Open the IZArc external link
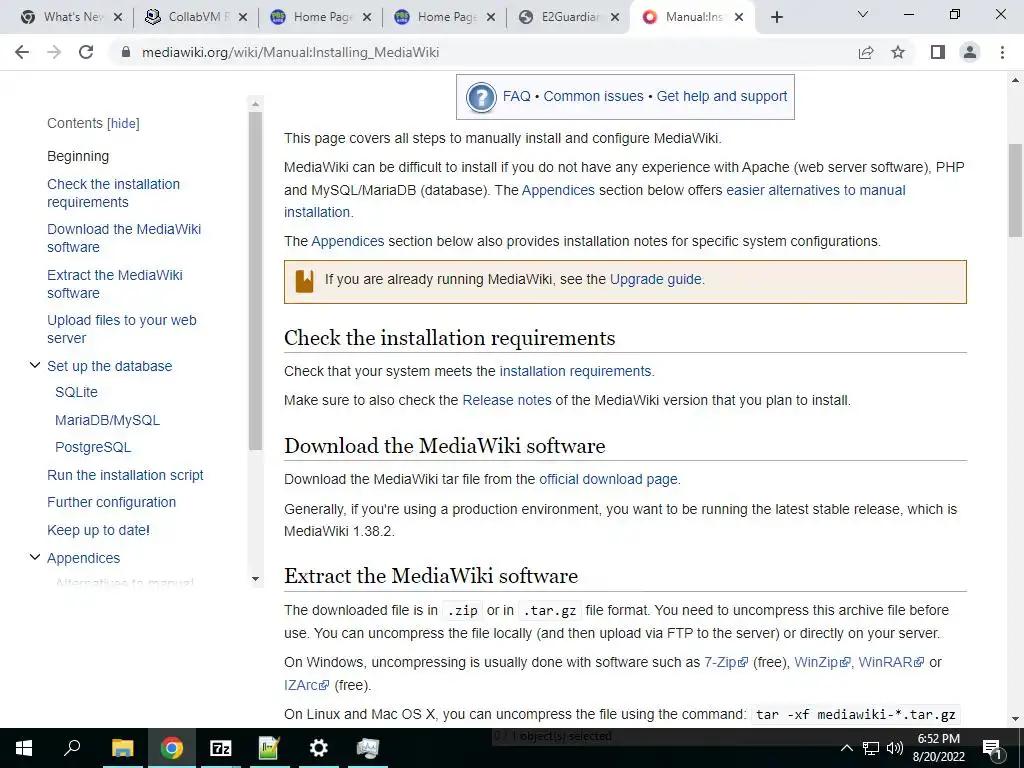The image size is (1024, 768). (306, 685)
